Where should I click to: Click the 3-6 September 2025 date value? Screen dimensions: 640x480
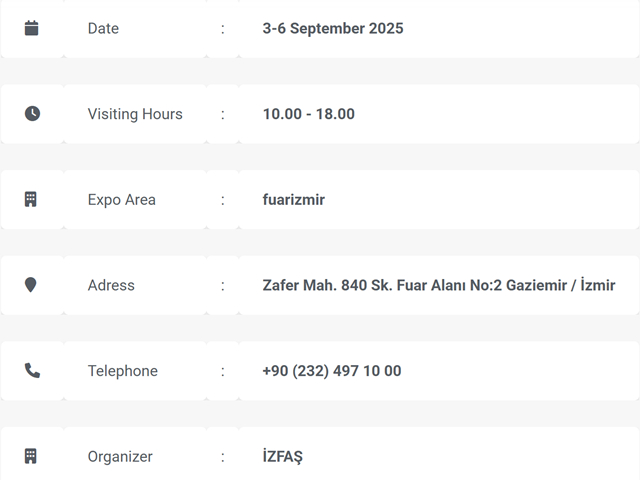[333, 29]
